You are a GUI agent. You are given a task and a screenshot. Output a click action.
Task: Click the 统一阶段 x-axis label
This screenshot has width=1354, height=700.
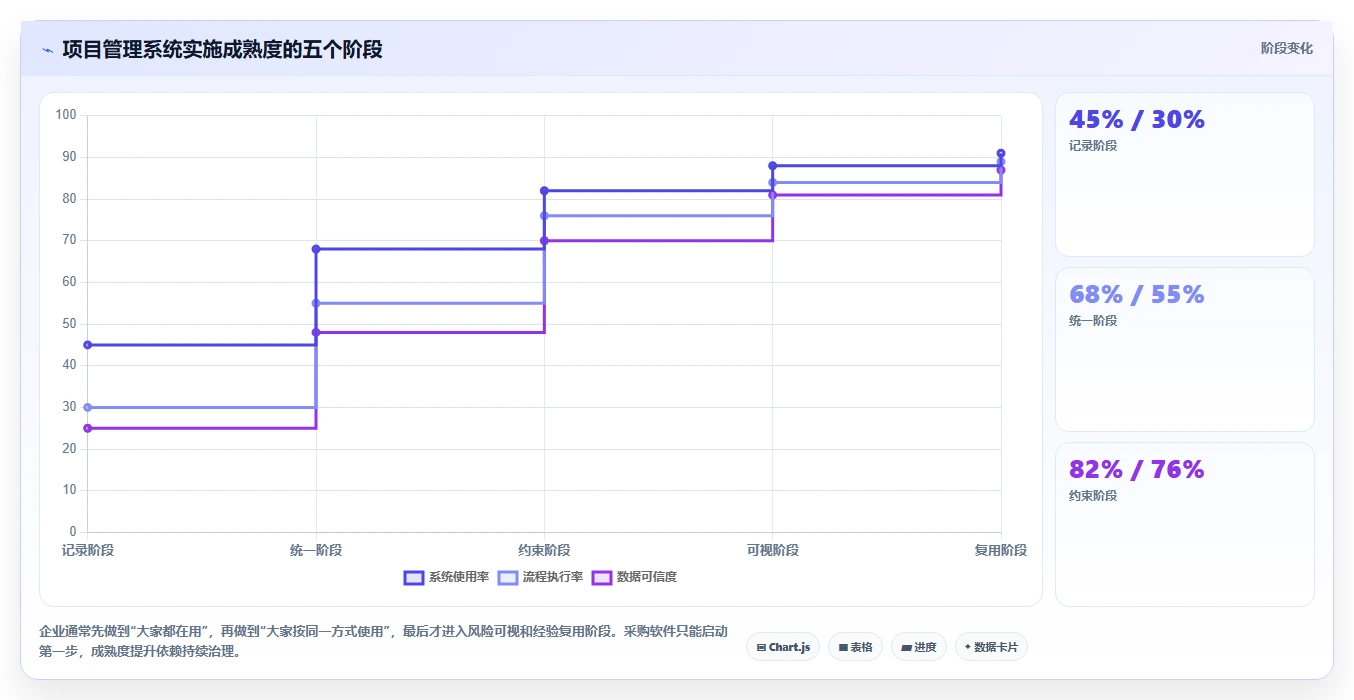click(x=316, y=550)
